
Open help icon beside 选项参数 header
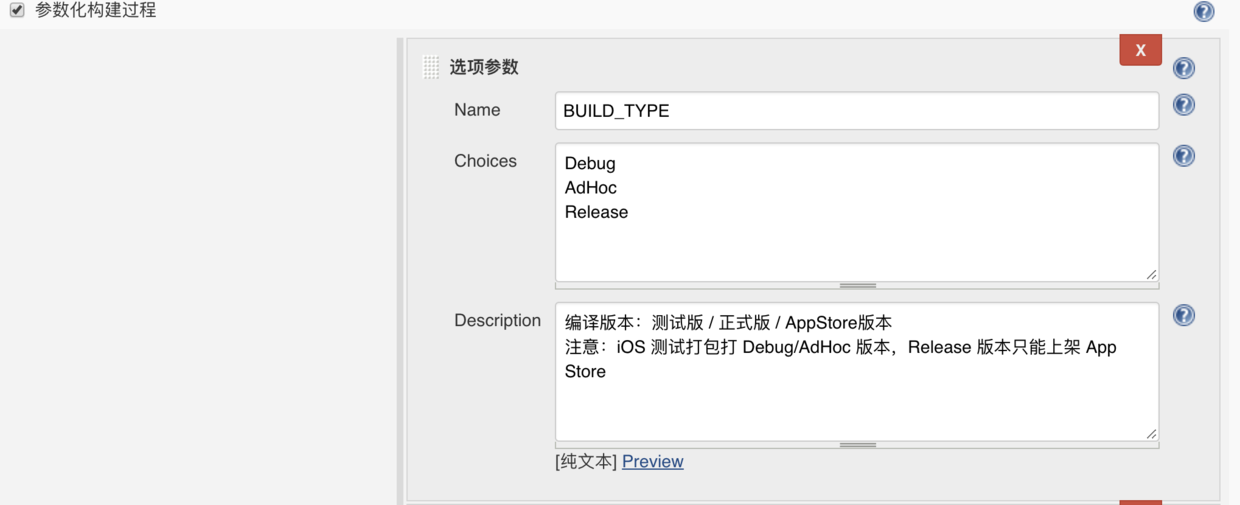pyautogui.click(x=1183, y=68)
